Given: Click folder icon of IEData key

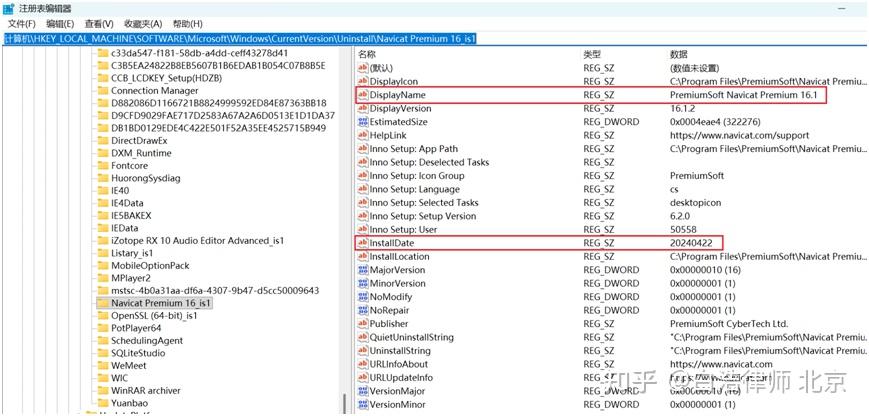Looking at the screenshot, I should pos(103,228).
